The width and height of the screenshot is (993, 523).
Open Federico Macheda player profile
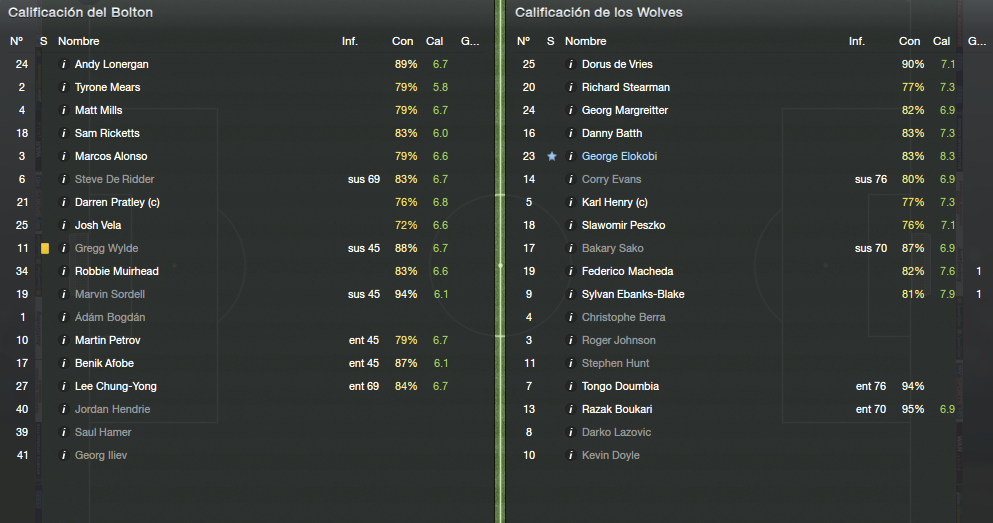click(627, 271)
